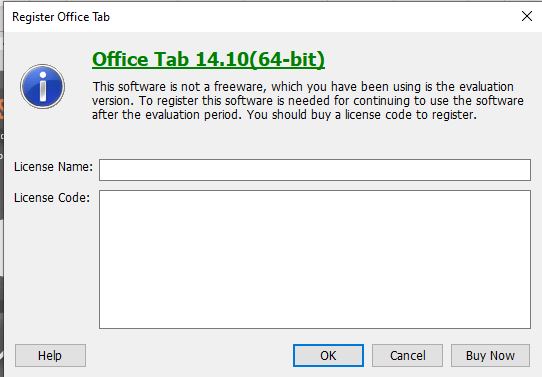Click Buy Now to purchase a license
Viewport: 542px width, 377px height.
pos(490,355)
